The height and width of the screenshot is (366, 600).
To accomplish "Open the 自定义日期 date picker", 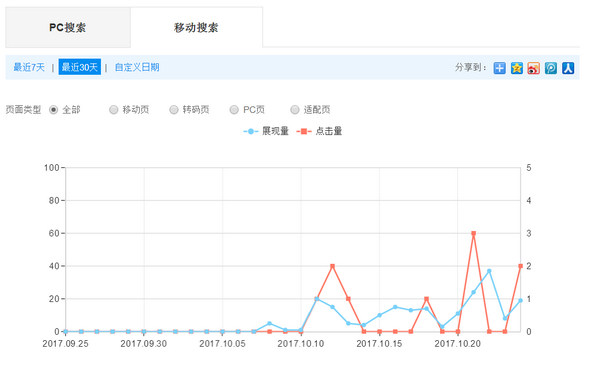I will 137,67.
